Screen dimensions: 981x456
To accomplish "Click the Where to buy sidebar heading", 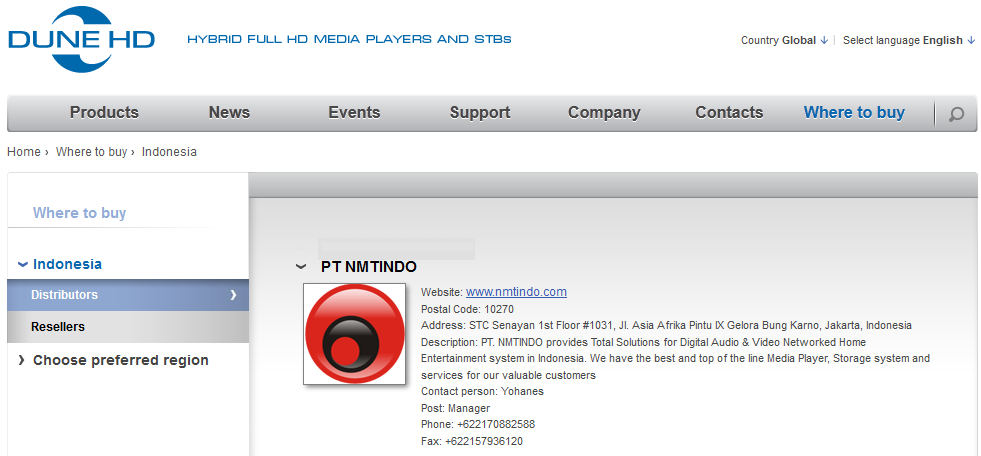I will (79, 213).
